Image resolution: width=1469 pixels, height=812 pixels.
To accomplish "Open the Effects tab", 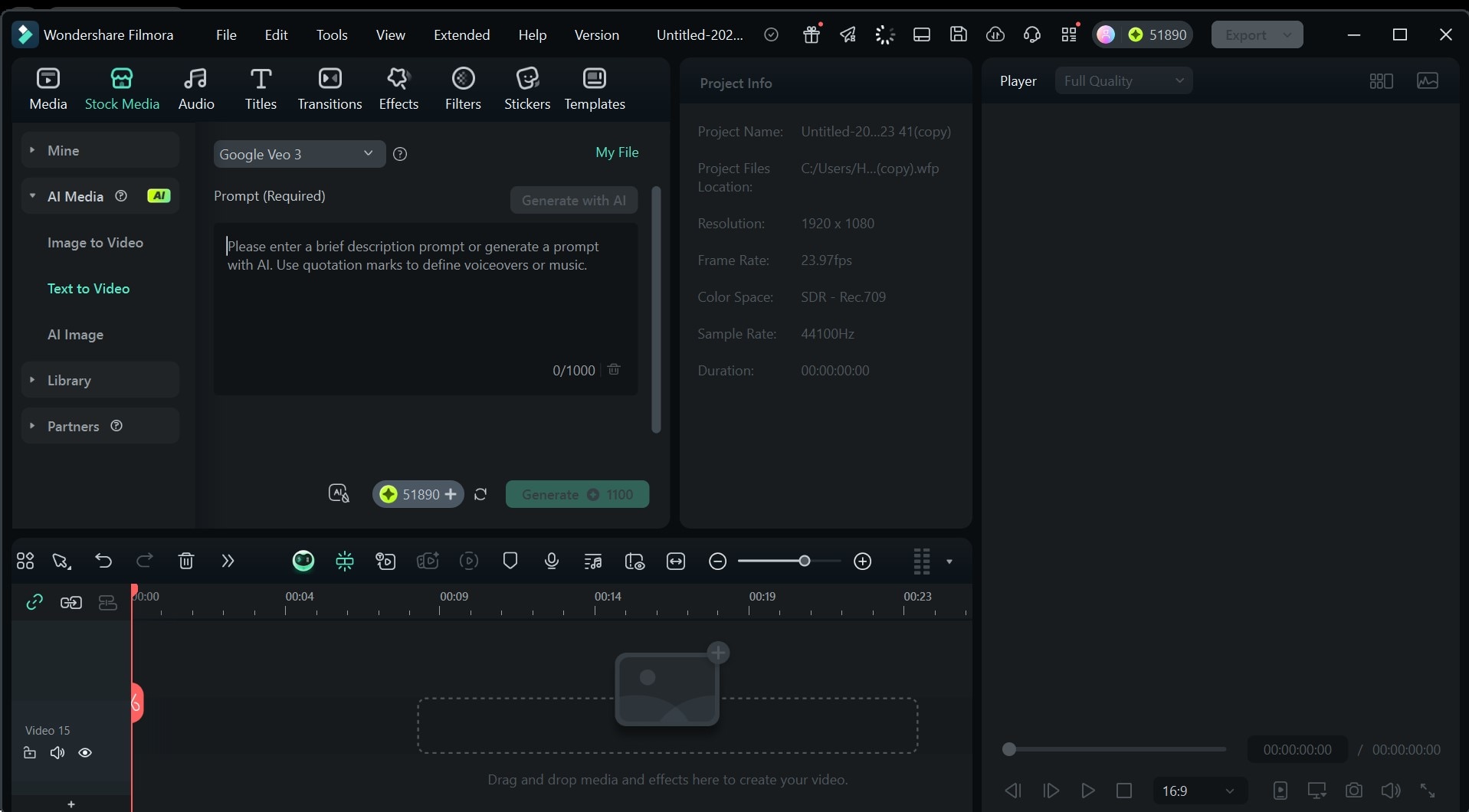I will 398,89.
